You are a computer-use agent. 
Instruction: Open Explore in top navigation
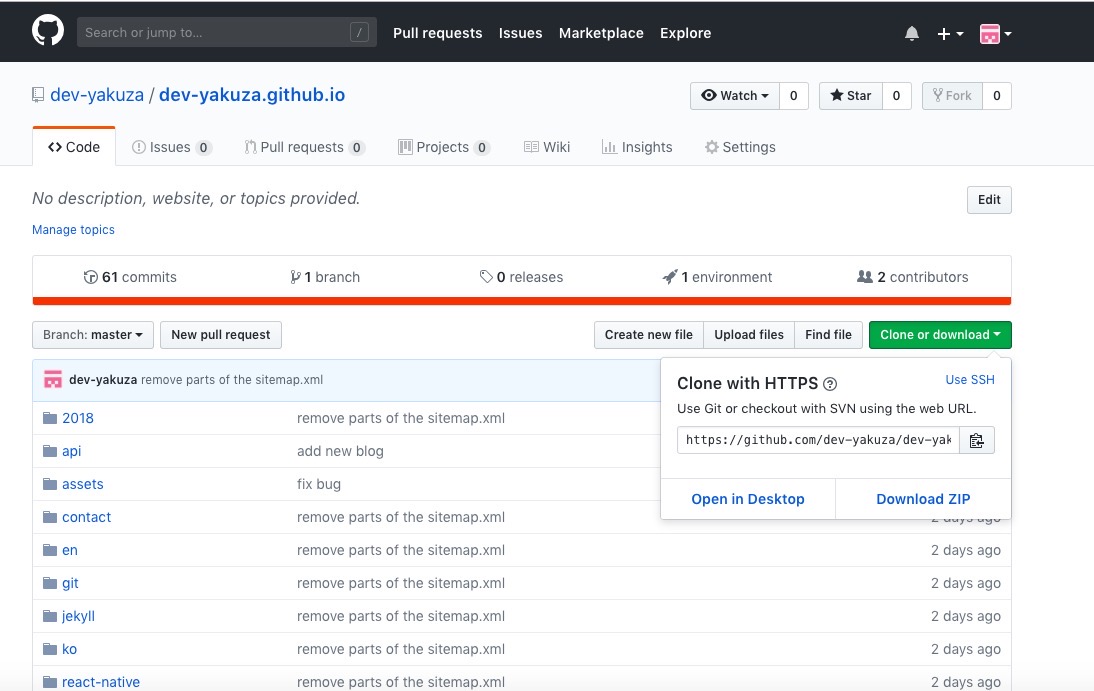tap(686, 34)
